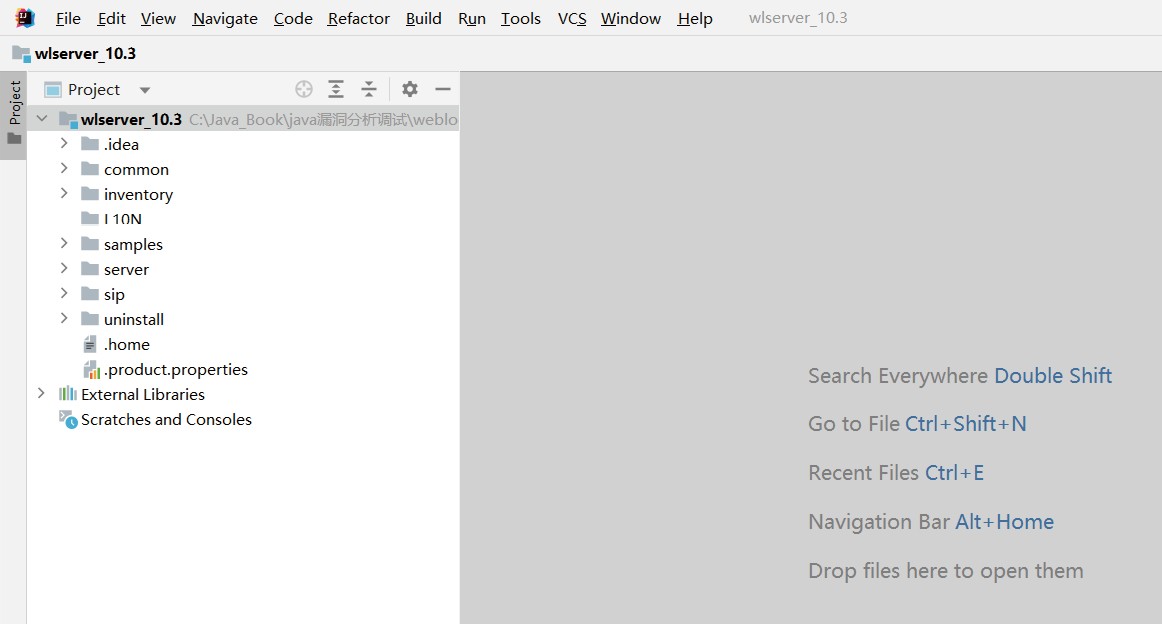Open the Code menu
Viewport: 1162px width, 624px height.
[293, 19]
